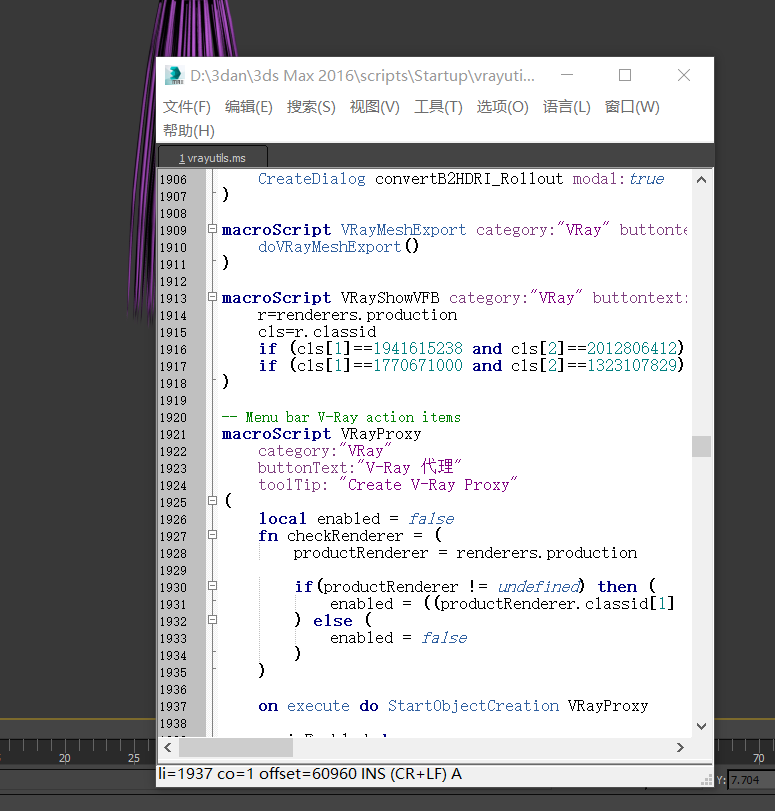Click line number 1906 in margin
This screenshot has width=775, height=811.
[173, 179]
